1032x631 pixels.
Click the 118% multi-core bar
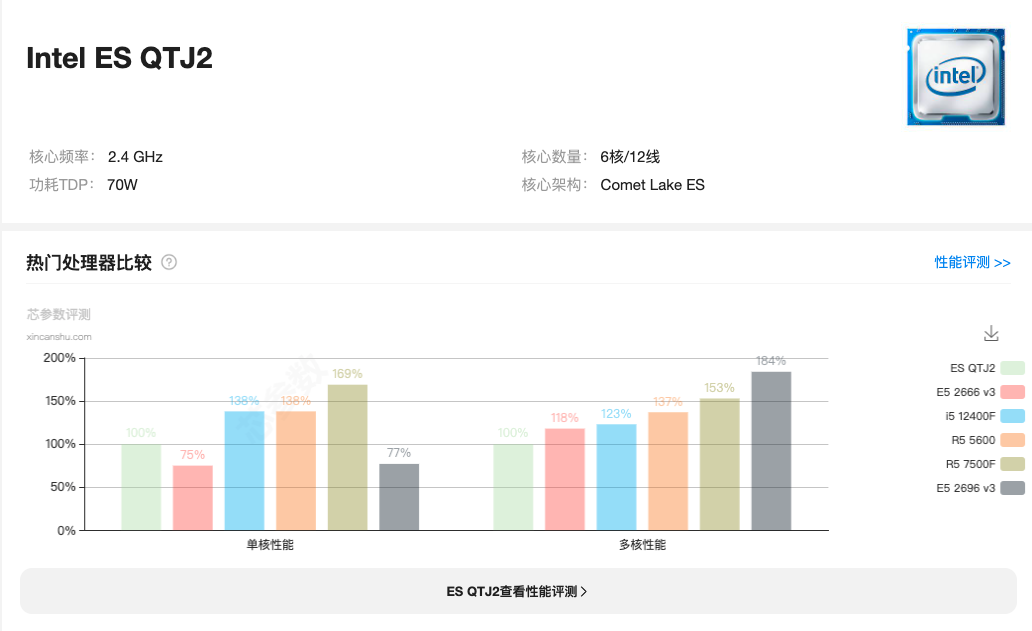pos(565,479)
